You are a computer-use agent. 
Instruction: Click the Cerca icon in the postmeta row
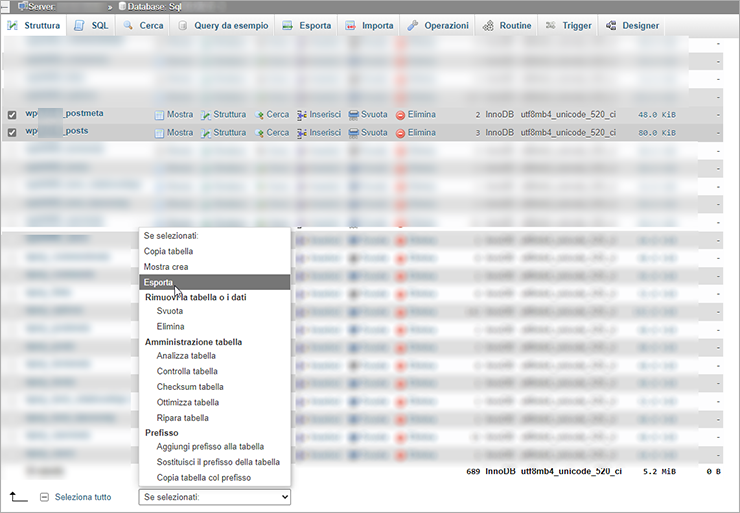259,115
